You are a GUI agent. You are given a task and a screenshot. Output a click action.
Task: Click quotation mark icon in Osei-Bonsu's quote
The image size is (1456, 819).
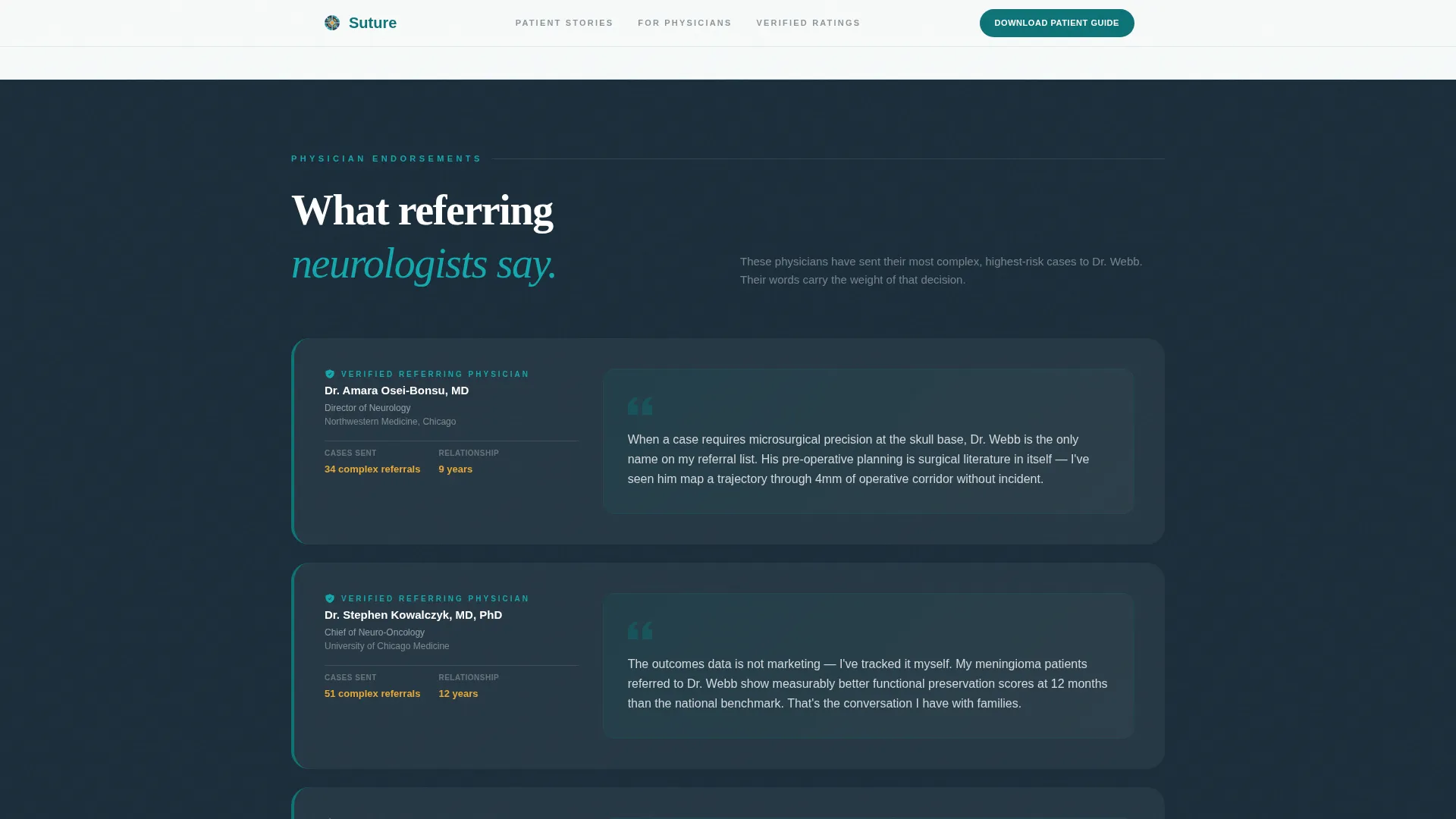(x=640, y=406)
